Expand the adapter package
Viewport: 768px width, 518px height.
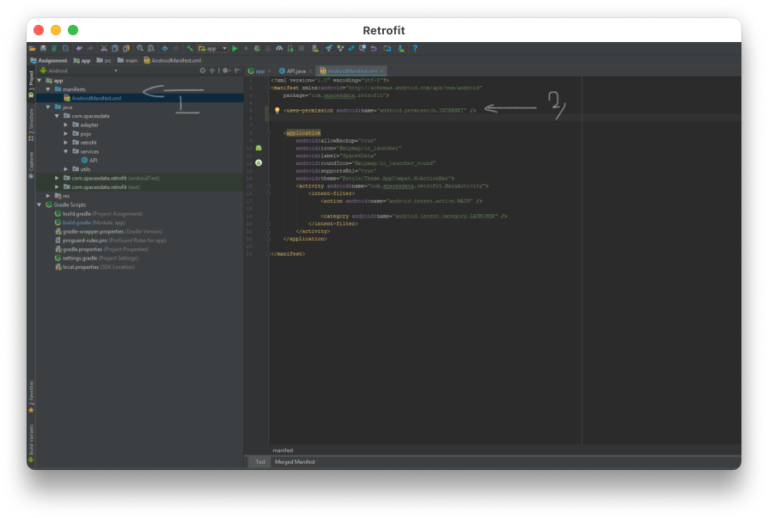pyautogui.click(x=66, y=125)
